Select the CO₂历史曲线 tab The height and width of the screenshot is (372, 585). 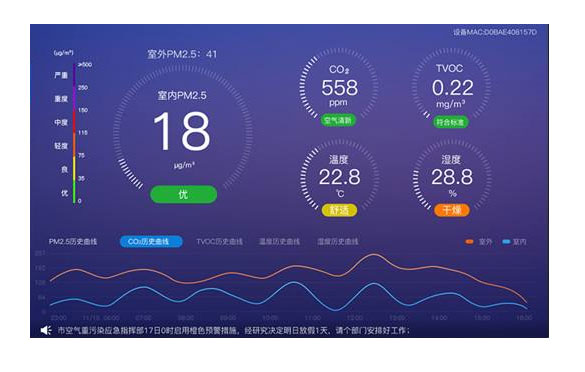pyautogui.click(x=151, y=242)
